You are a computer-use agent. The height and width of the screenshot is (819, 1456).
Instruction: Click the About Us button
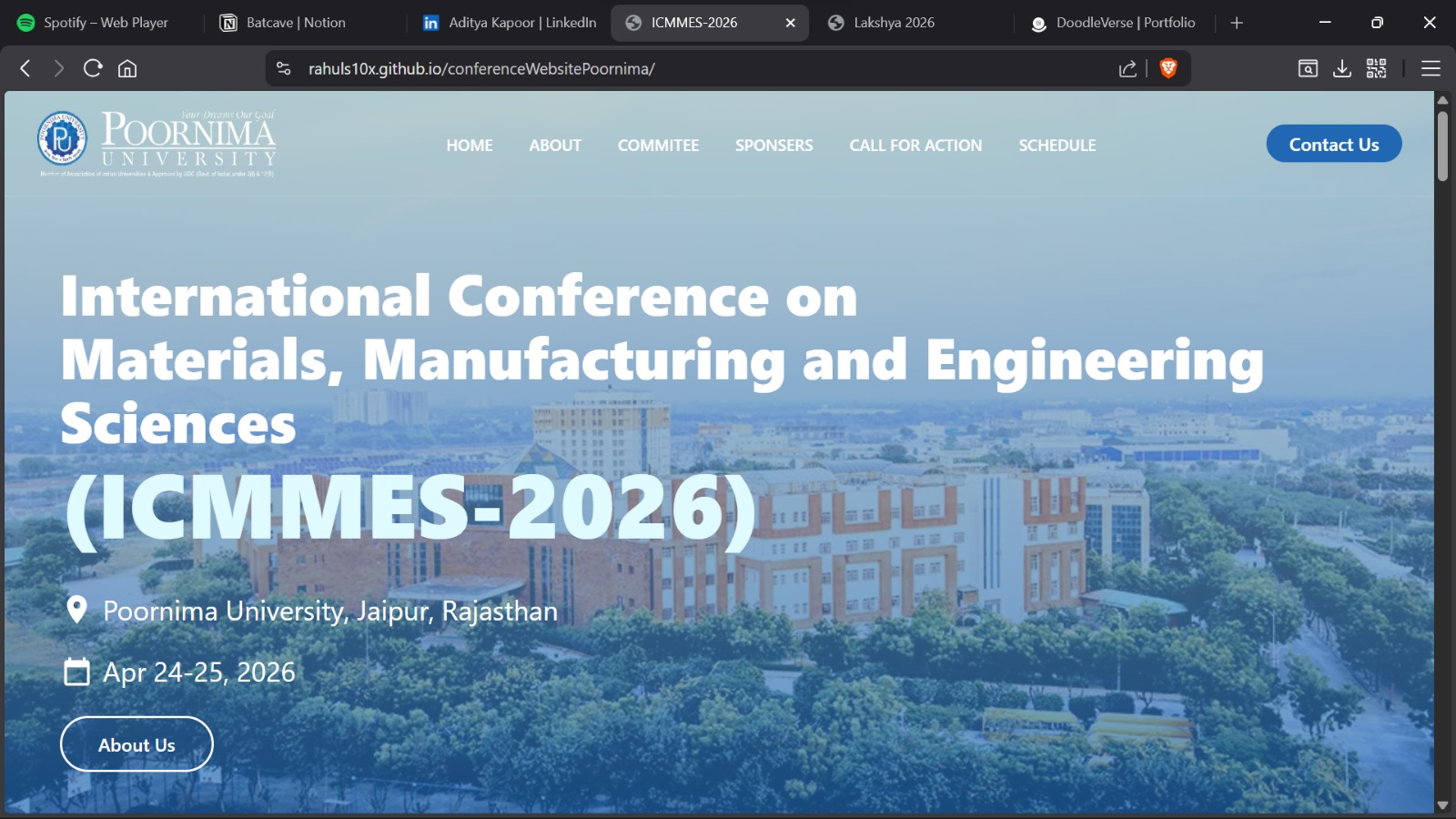tap(136, 743)
